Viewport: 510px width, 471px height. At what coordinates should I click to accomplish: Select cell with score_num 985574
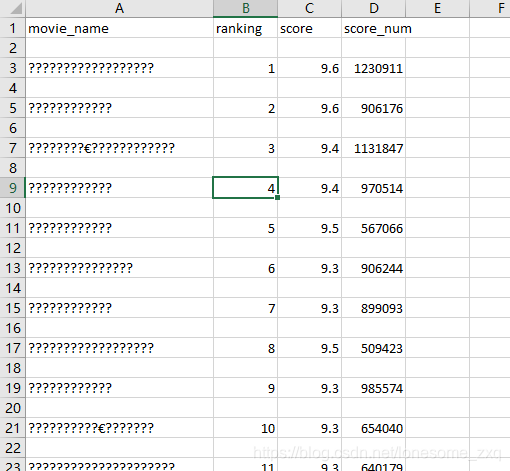click(x=373, y=388)
